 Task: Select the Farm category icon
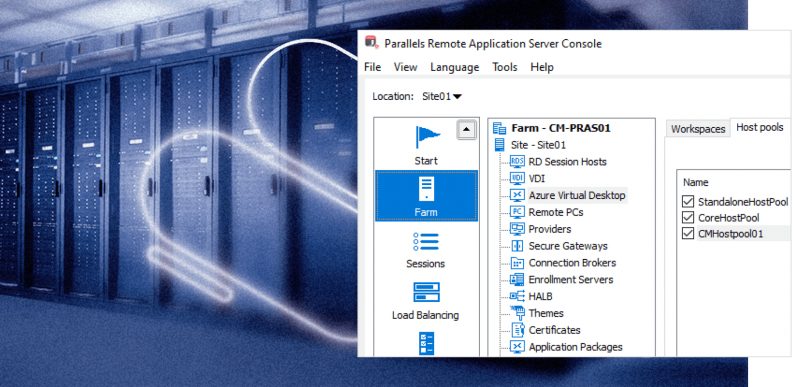[x=426, y=189]
